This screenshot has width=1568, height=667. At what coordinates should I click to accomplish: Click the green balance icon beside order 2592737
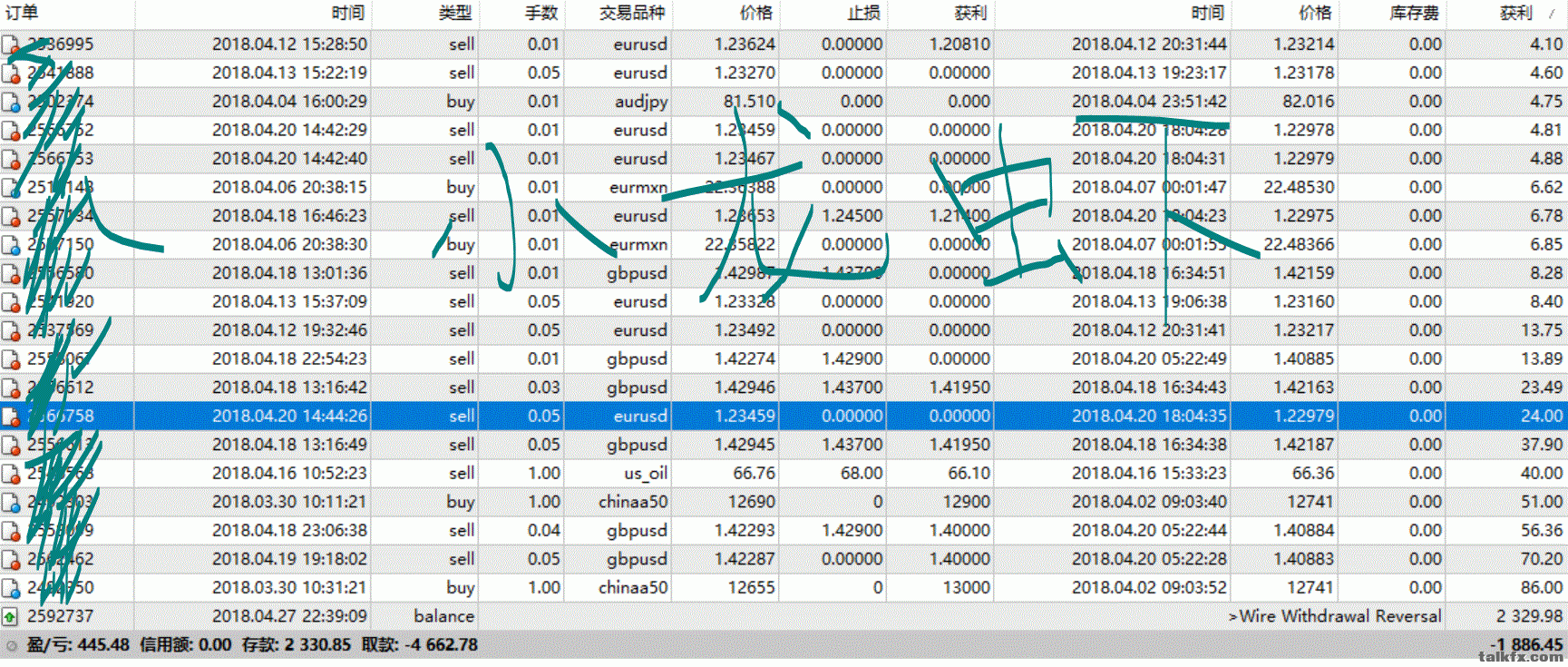(x=10, y=617)
